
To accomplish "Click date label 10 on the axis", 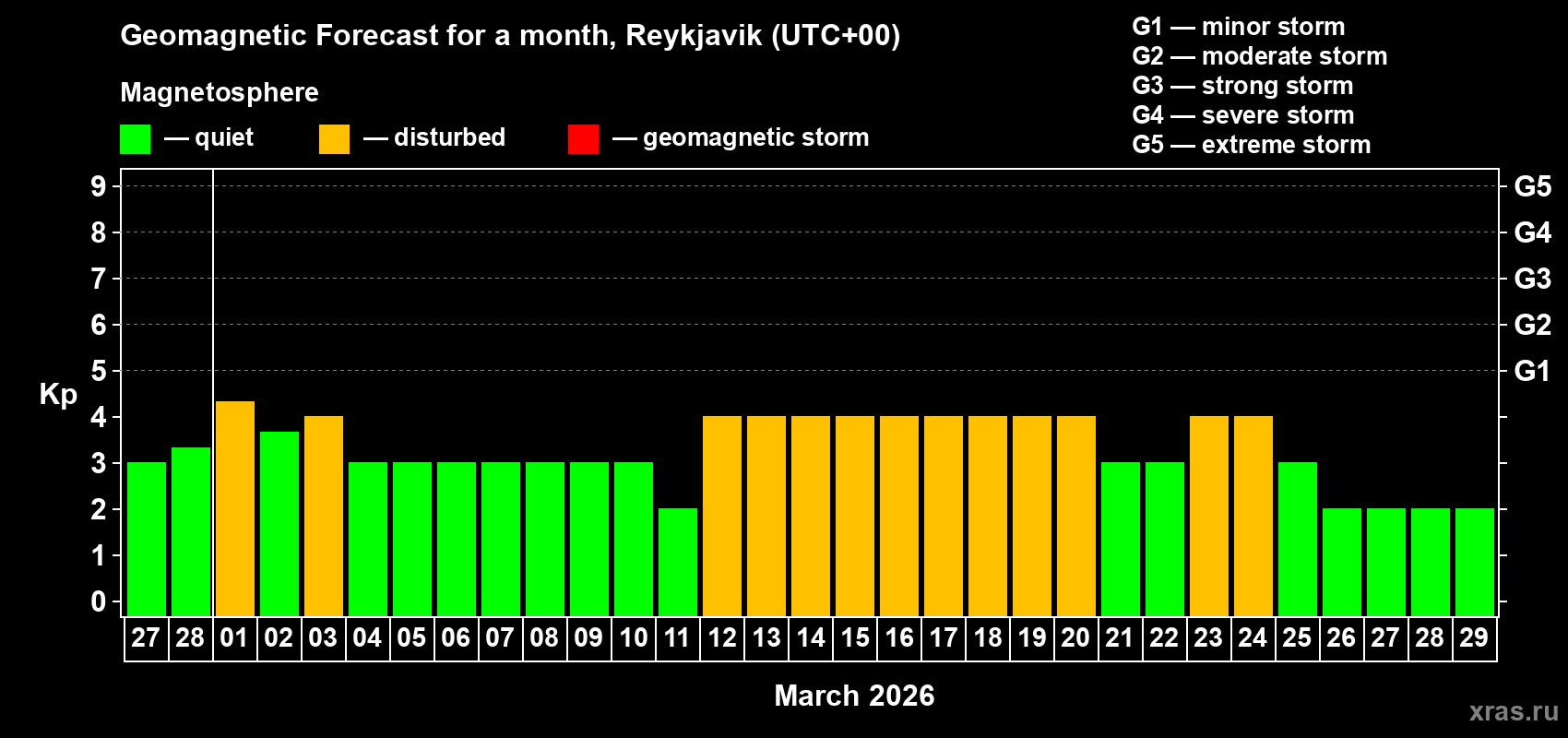I will click(x=633, y=638).
